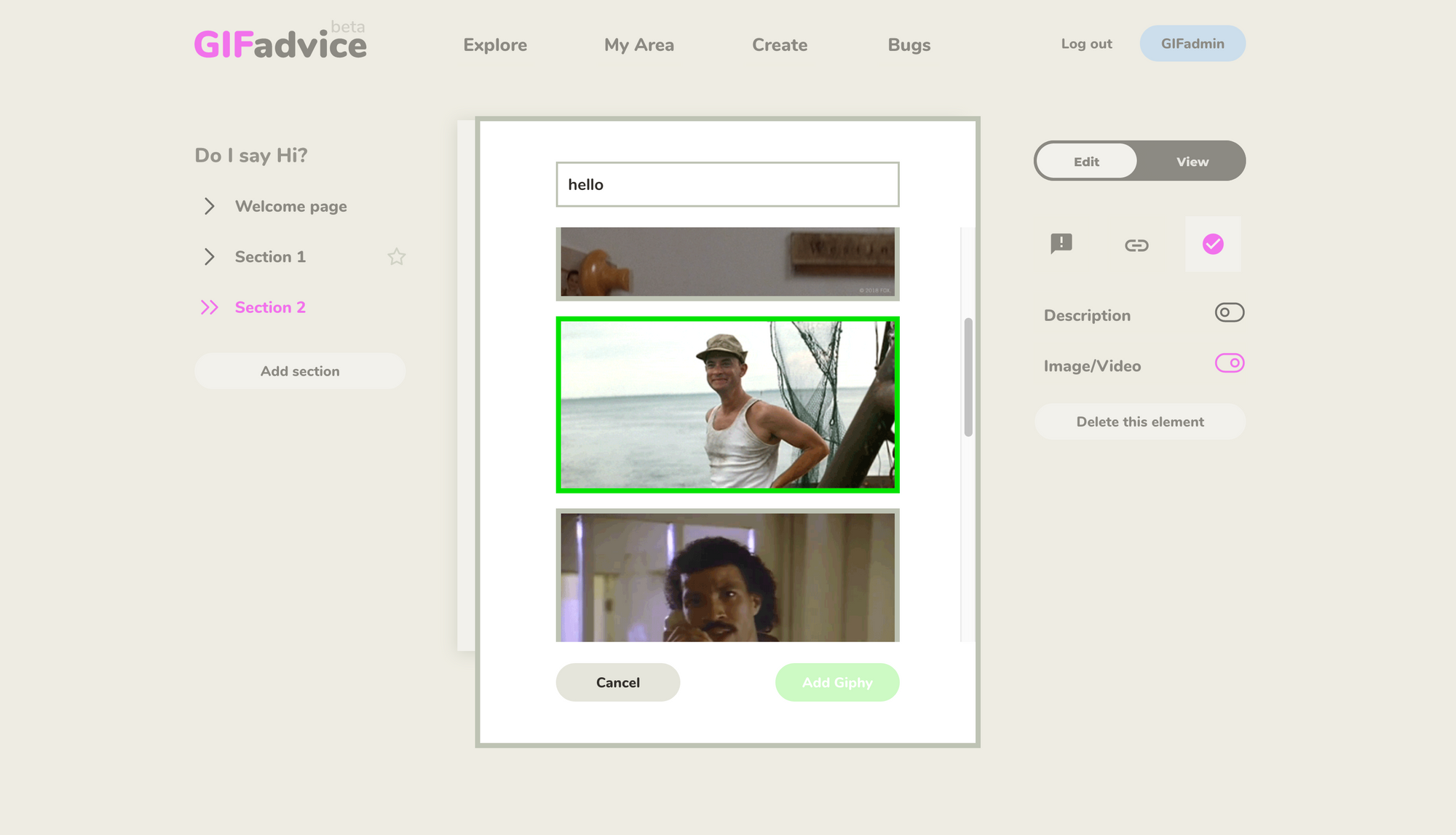Expand the Welcome page chevron

(x=209, y=206)
